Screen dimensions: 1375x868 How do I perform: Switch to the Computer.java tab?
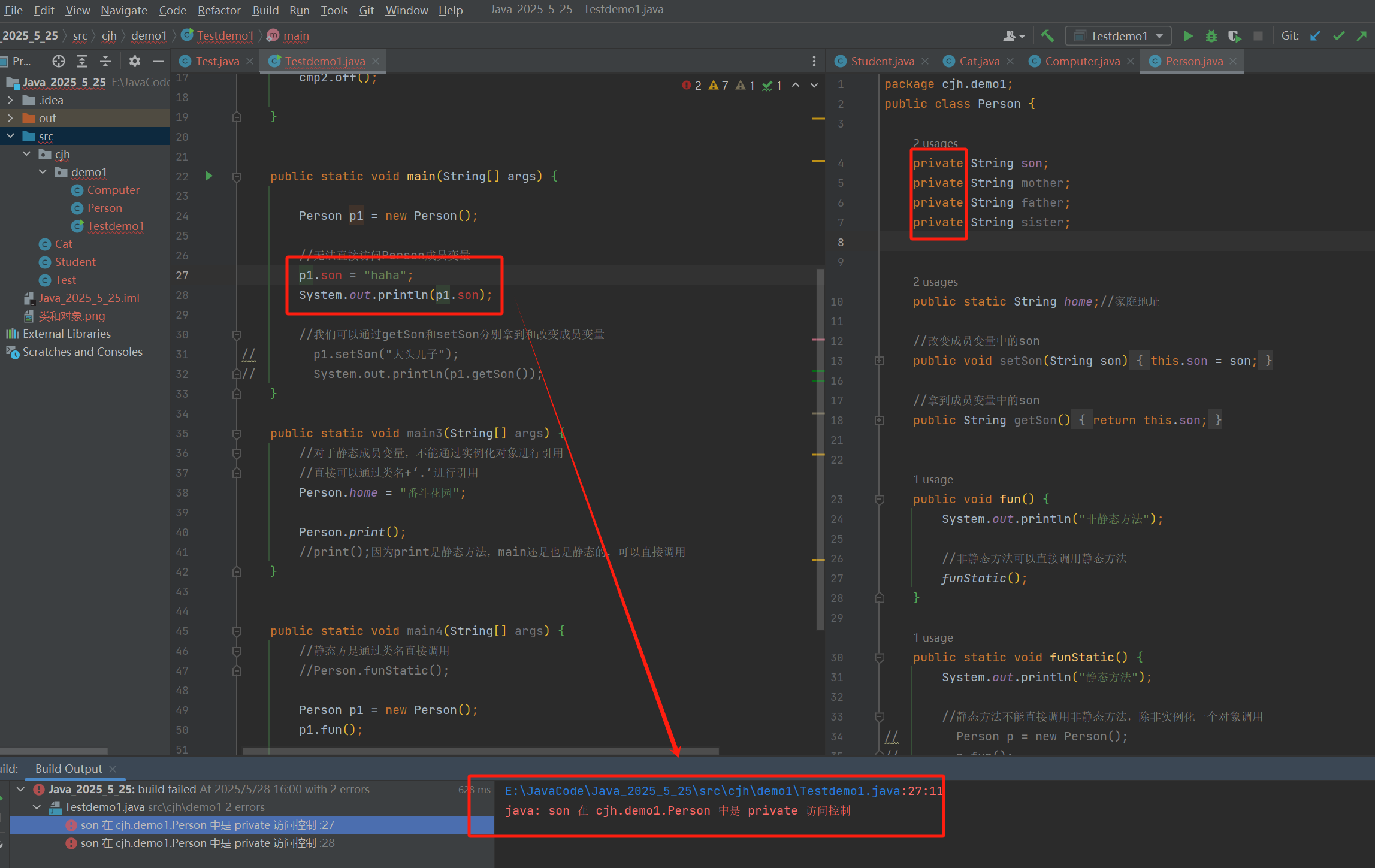tap(1081, 61)
